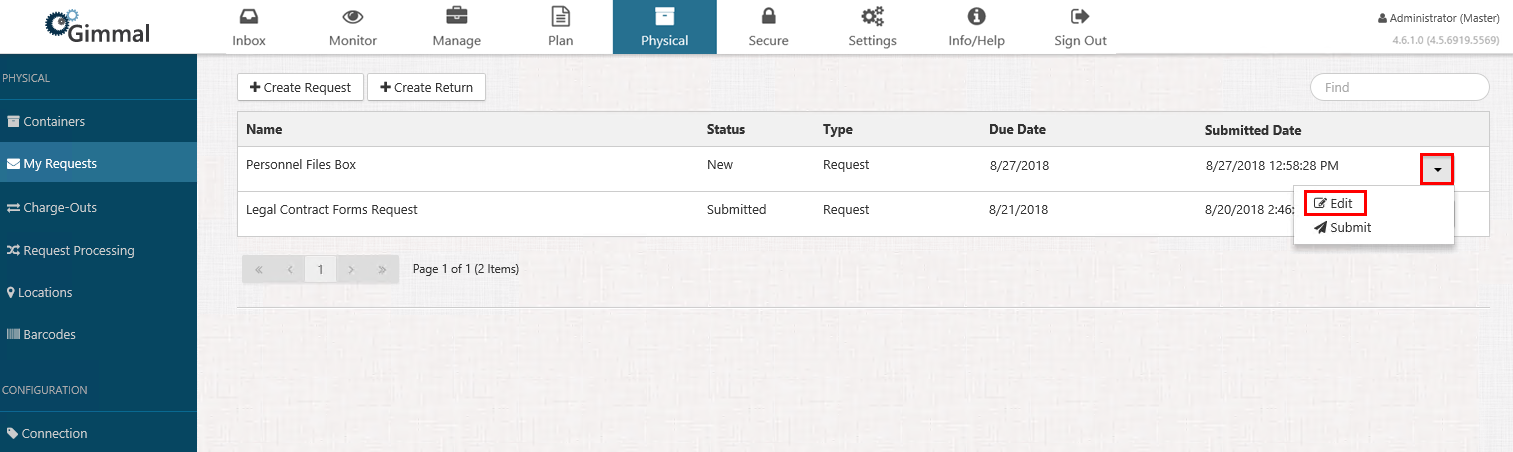
Task: Expand Personnel Files Box row dropdown arrow
Action: click(1437, 170)
